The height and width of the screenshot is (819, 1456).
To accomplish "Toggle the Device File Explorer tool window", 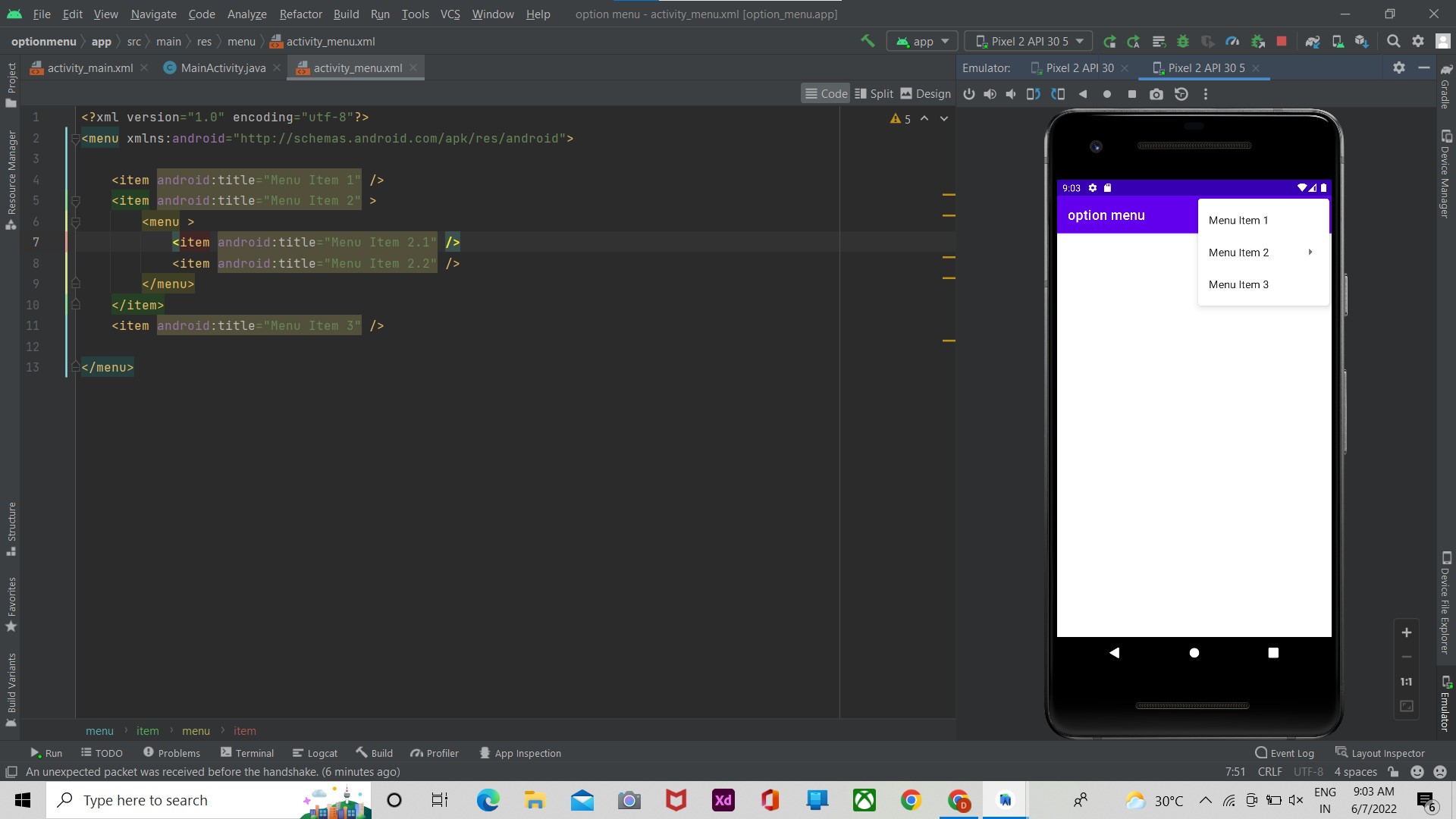I will (x=1445, y=602).
